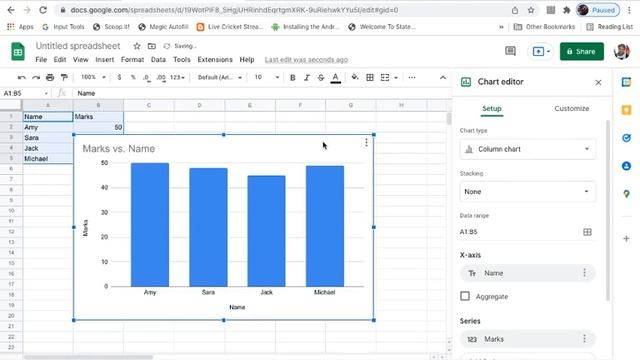Click select data range grid icon
The height and width of the screenshot is (360, 640).
587,232
